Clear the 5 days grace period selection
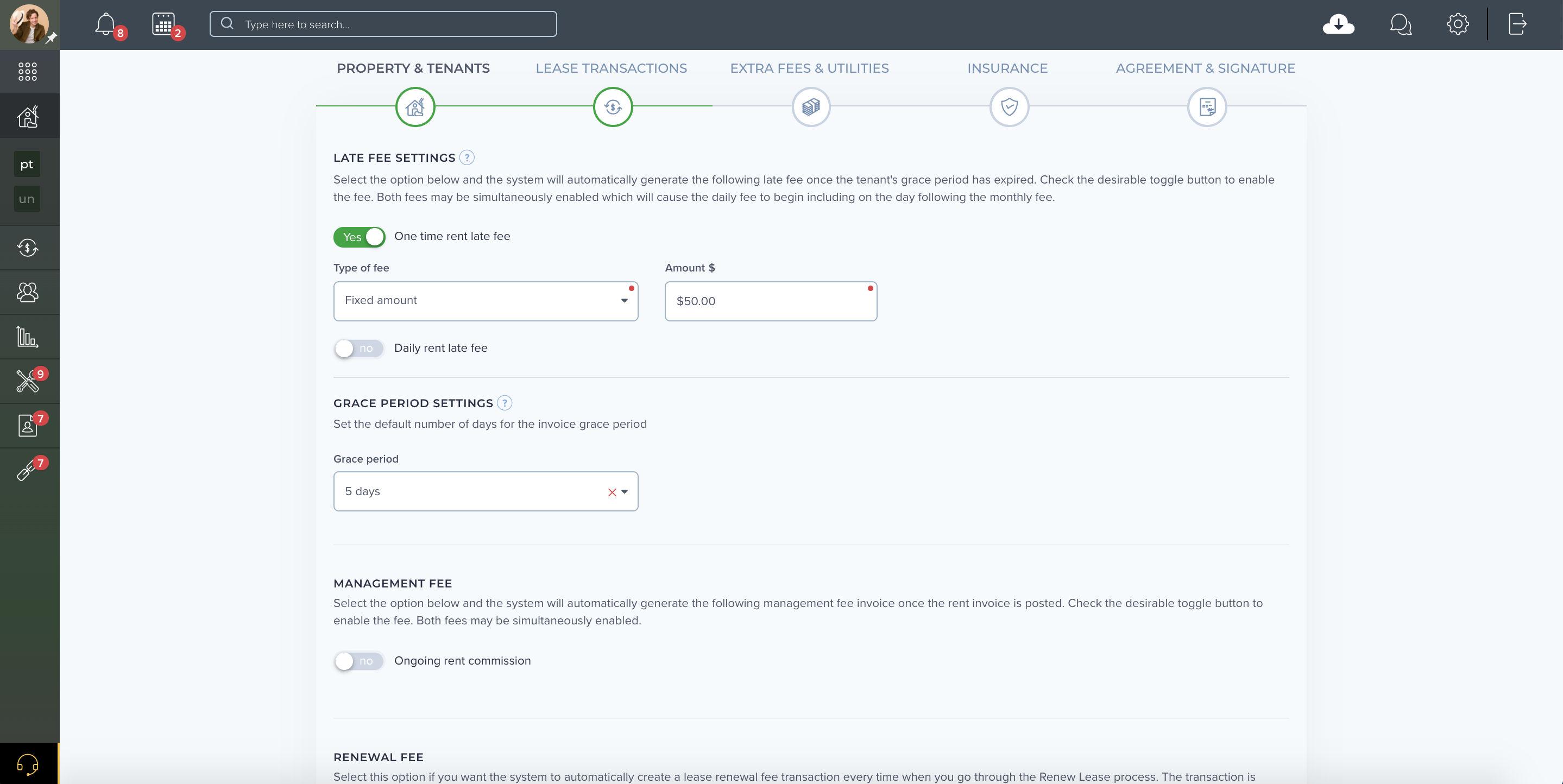Screen dimensions: 1563x784 (x=612, y=492)
